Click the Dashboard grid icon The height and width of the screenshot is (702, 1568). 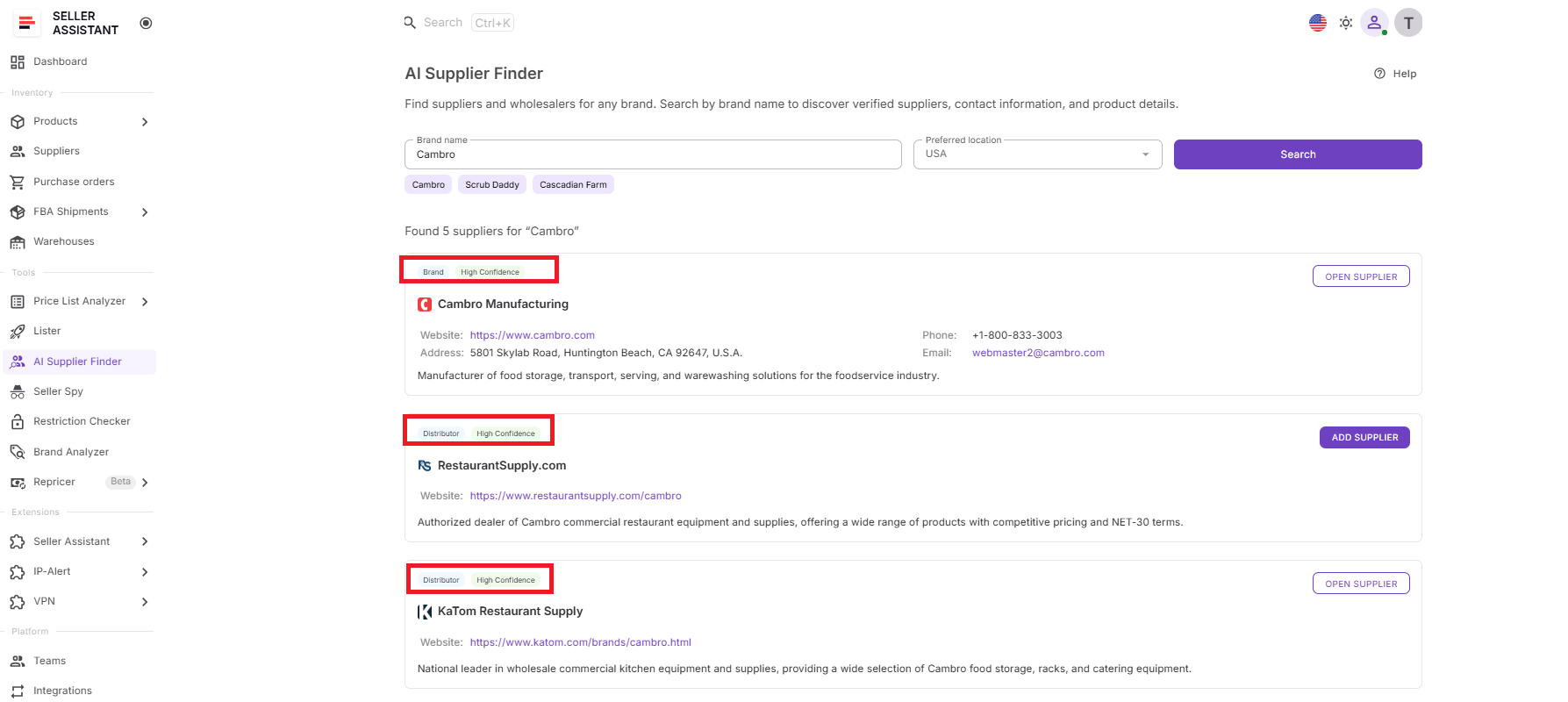[18, 62]
